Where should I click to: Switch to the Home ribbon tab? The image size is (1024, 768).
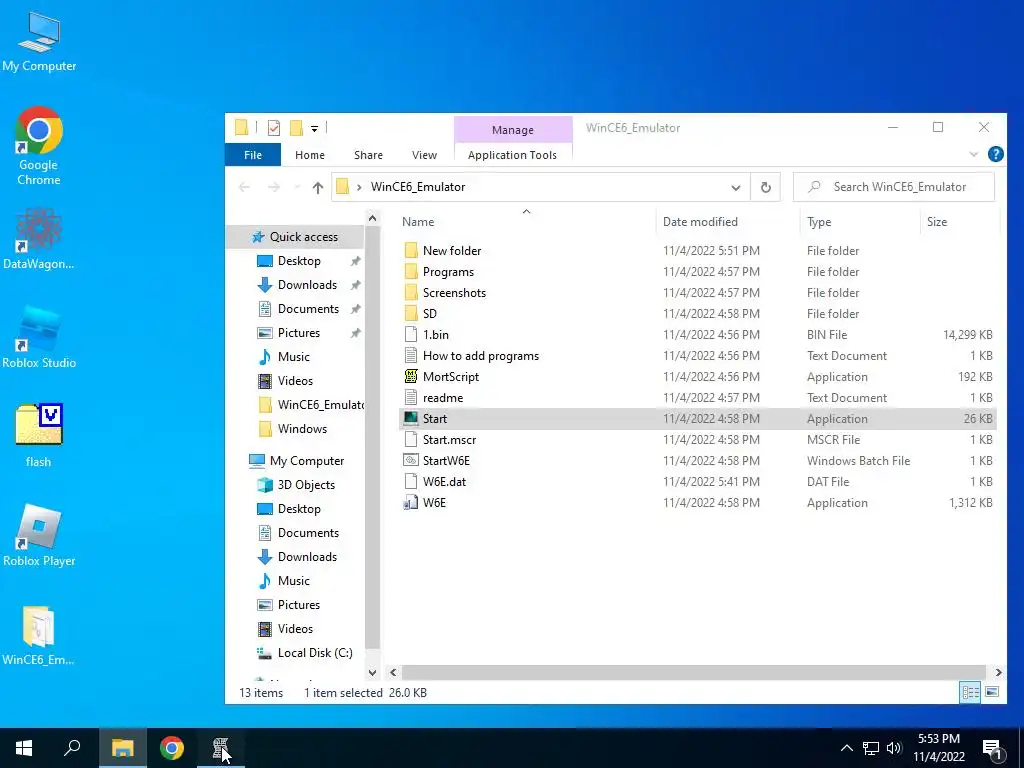310,155
